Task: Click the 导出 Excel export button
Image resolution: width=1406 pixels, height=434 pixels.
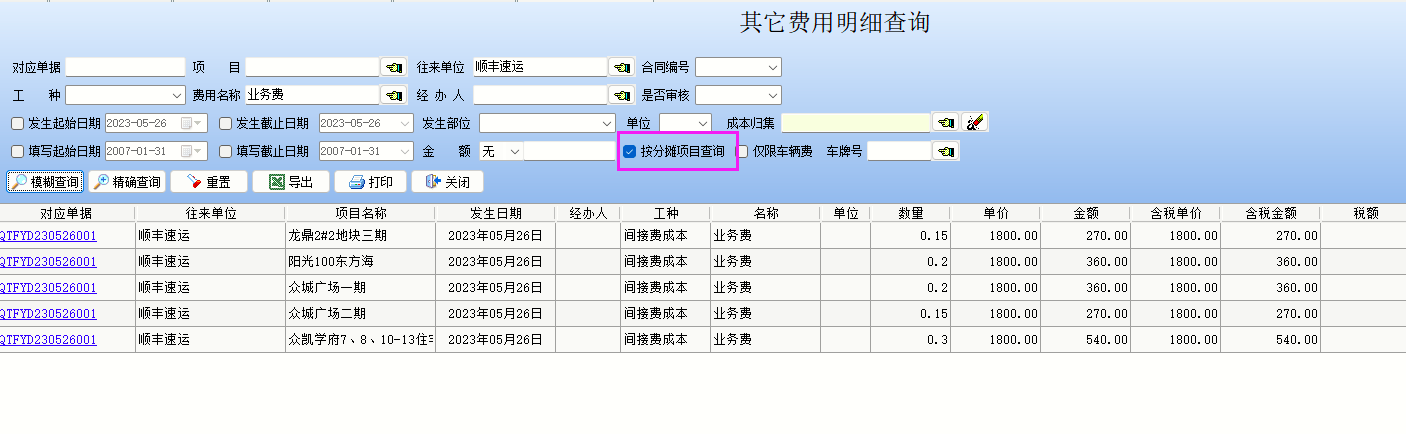Action: click(290, 182)
